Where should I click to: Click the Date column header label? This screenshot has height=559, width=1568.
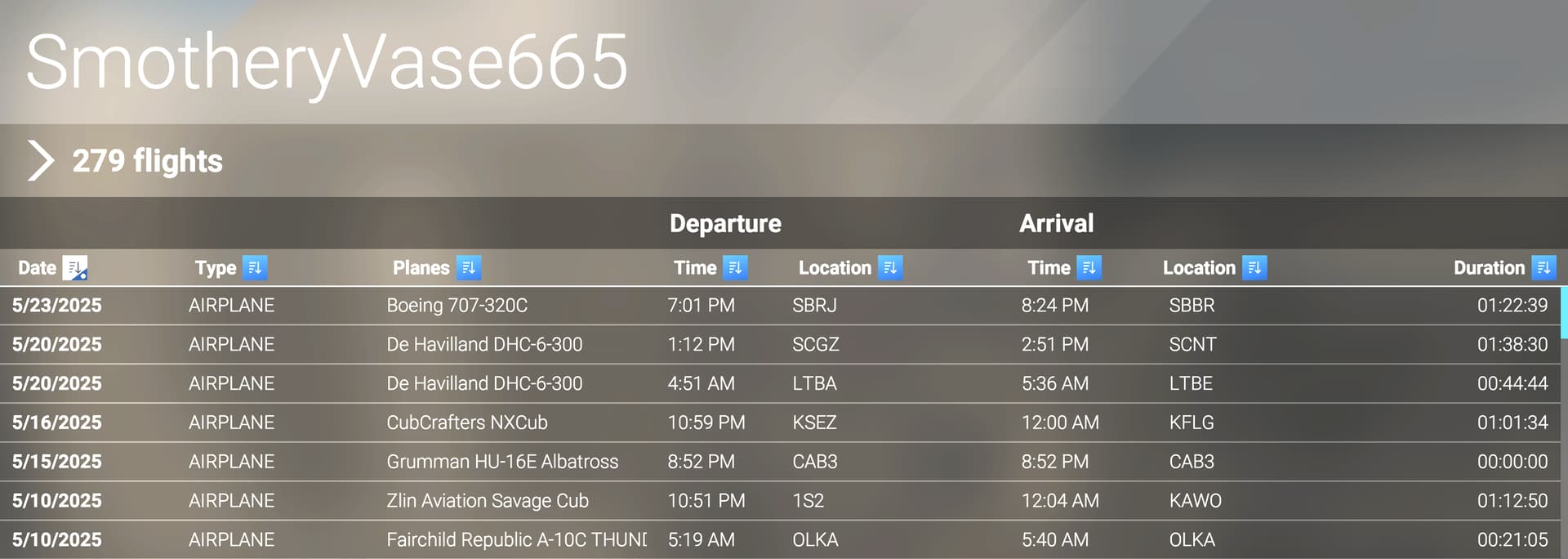point(37,268)
